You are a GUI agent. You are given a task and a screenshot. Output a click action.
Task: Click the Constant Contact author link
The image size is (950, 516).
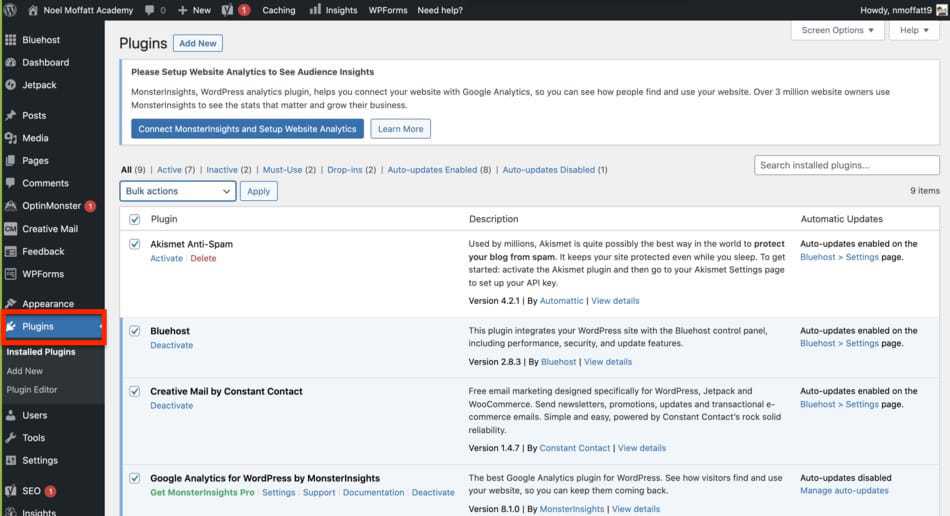coord(574,448)
